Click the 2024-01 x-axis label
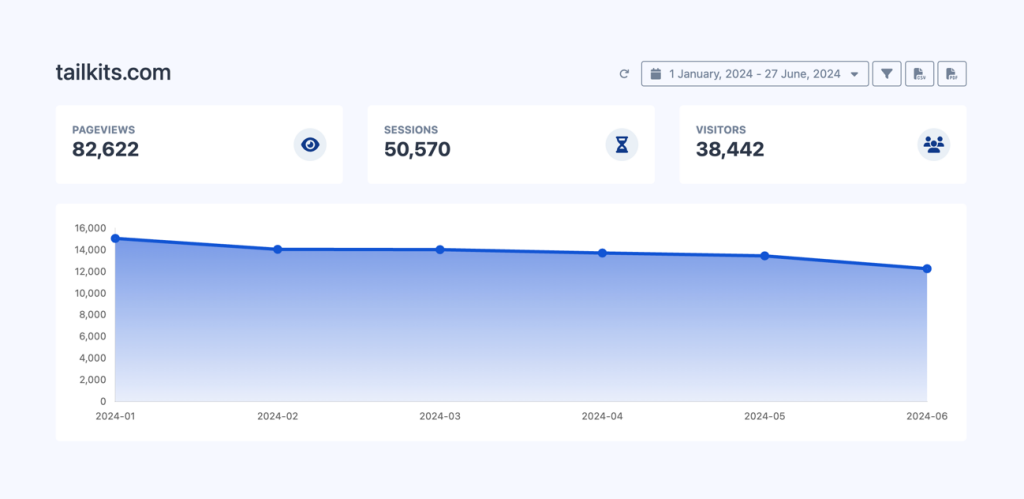The height and width of the screenshot is (499, 1024). (115, 415)
